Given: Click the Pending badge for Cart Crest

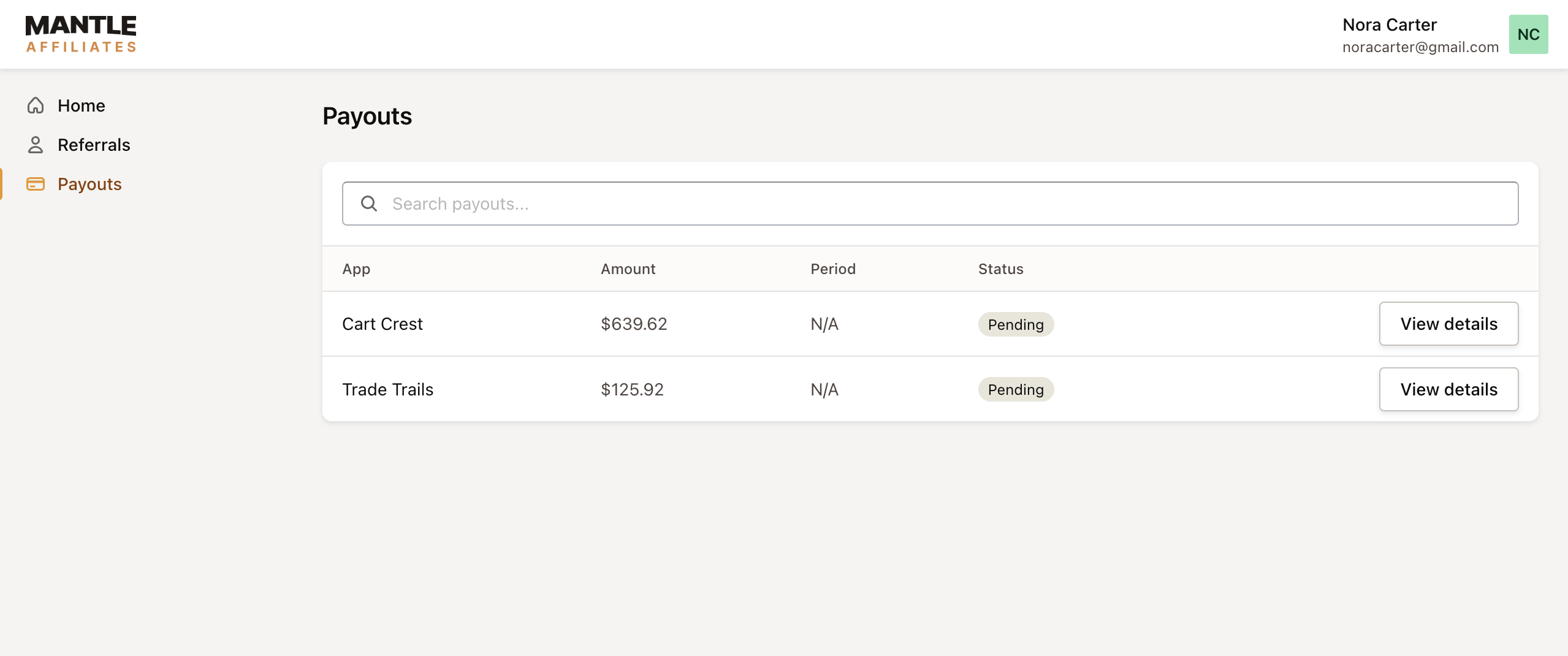Looking at the screenshot, I should 1014,324.
